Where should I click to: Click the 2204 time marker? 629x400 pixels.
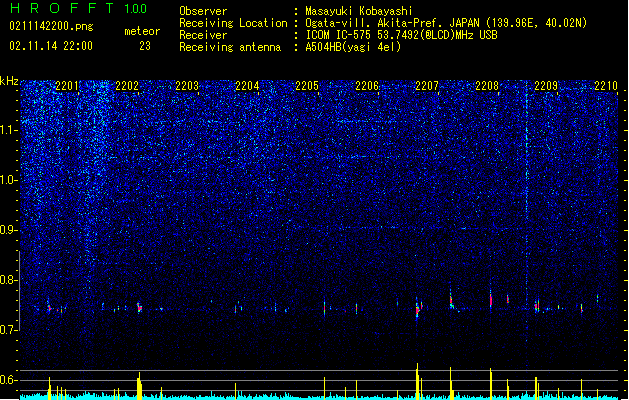click(x=247, y=86)
